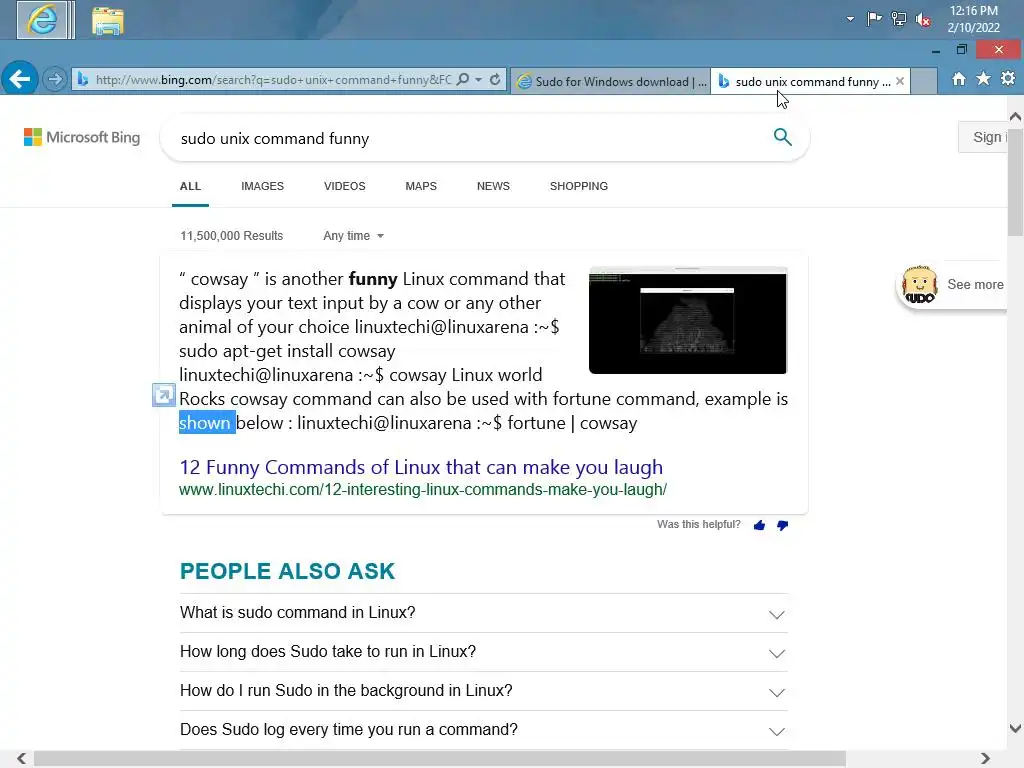Show hidden tray icons arrow

pos(850,19)
